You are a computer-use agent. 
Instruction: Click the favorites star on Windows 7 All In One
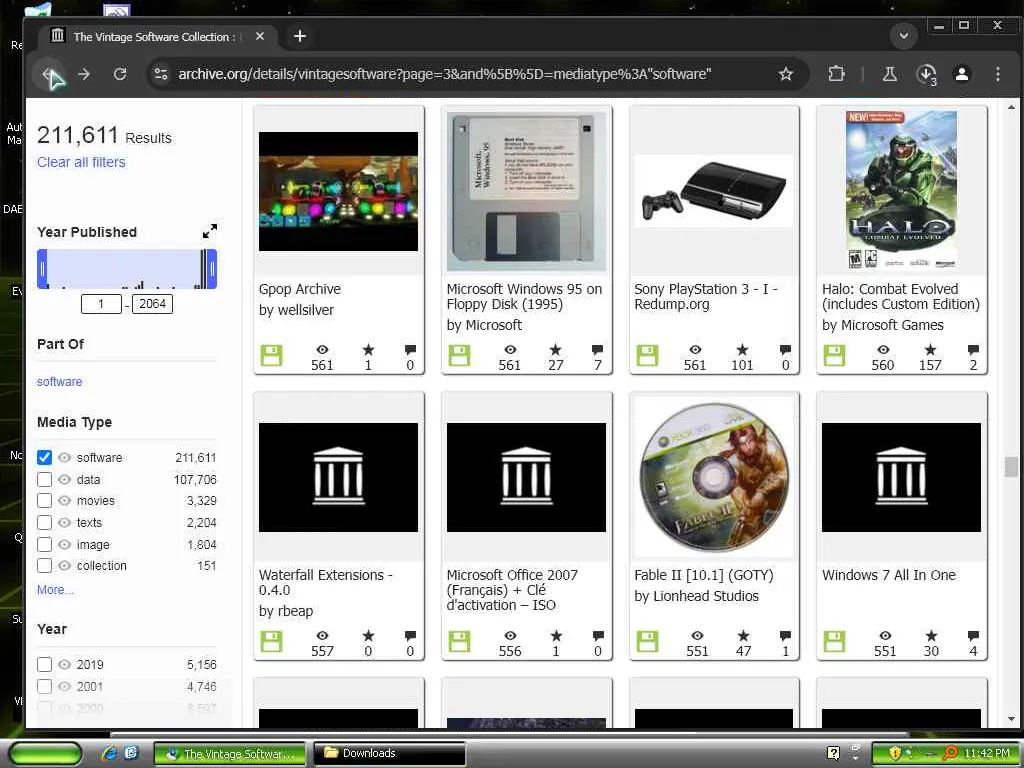tap(931, 636)
